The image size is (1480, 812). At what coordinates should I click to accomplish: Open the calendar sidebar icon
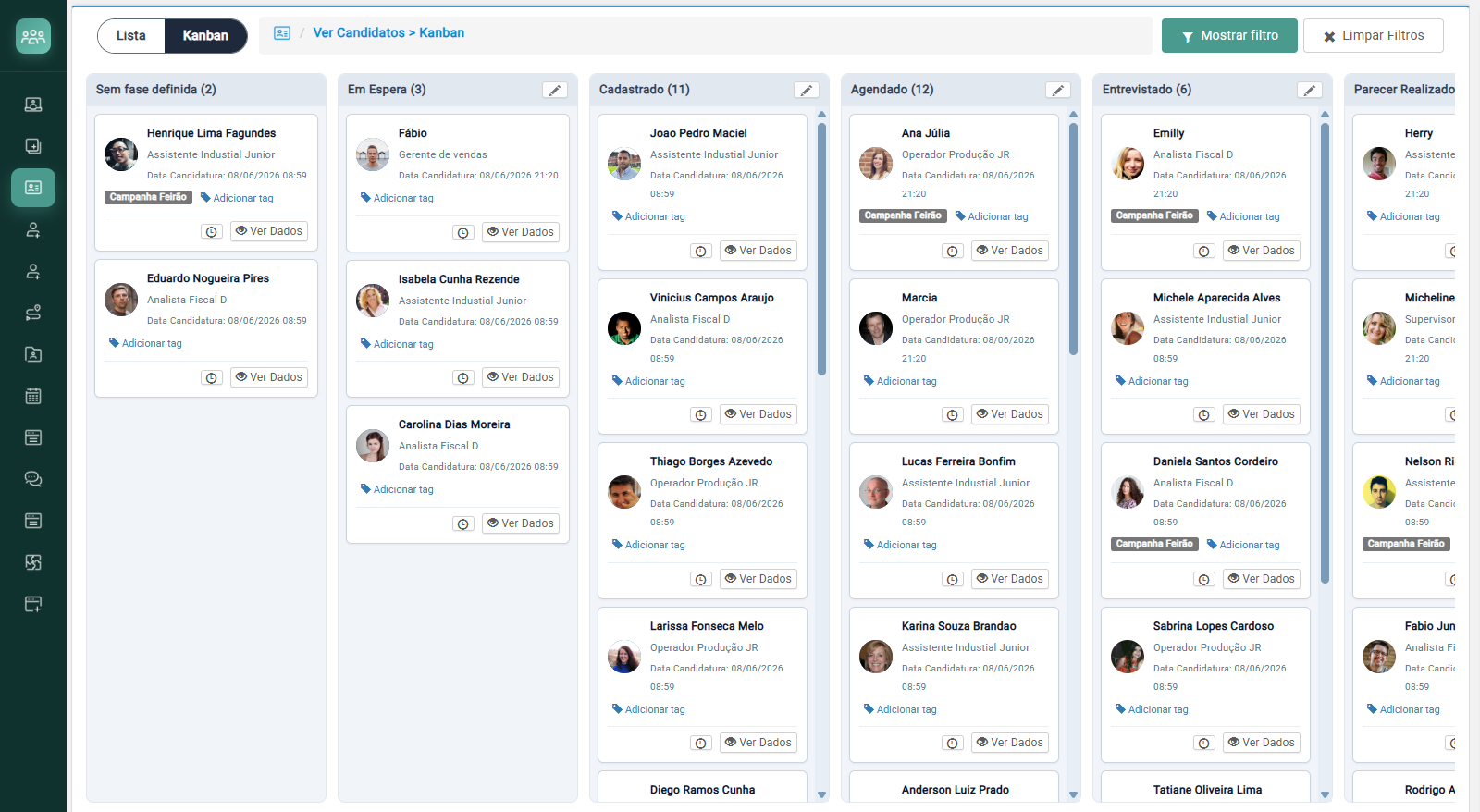(33, 396)
